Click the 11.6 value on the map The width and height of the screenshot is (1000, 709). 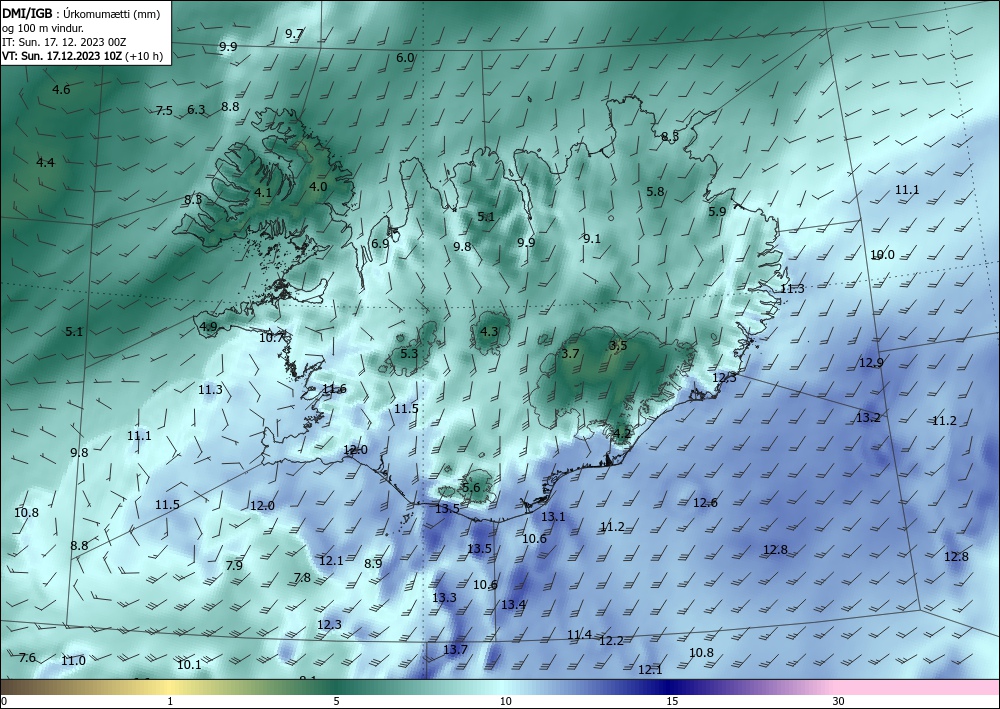click(334, 388)
